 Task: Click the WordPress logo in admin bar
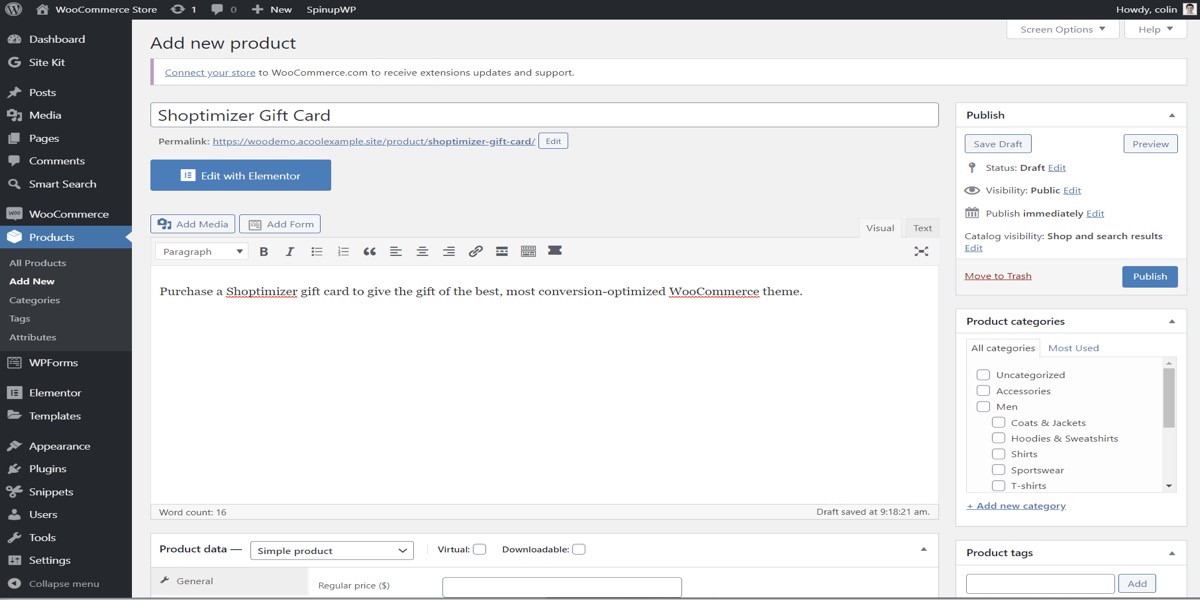pyautogui.click(x=14, y=9)
